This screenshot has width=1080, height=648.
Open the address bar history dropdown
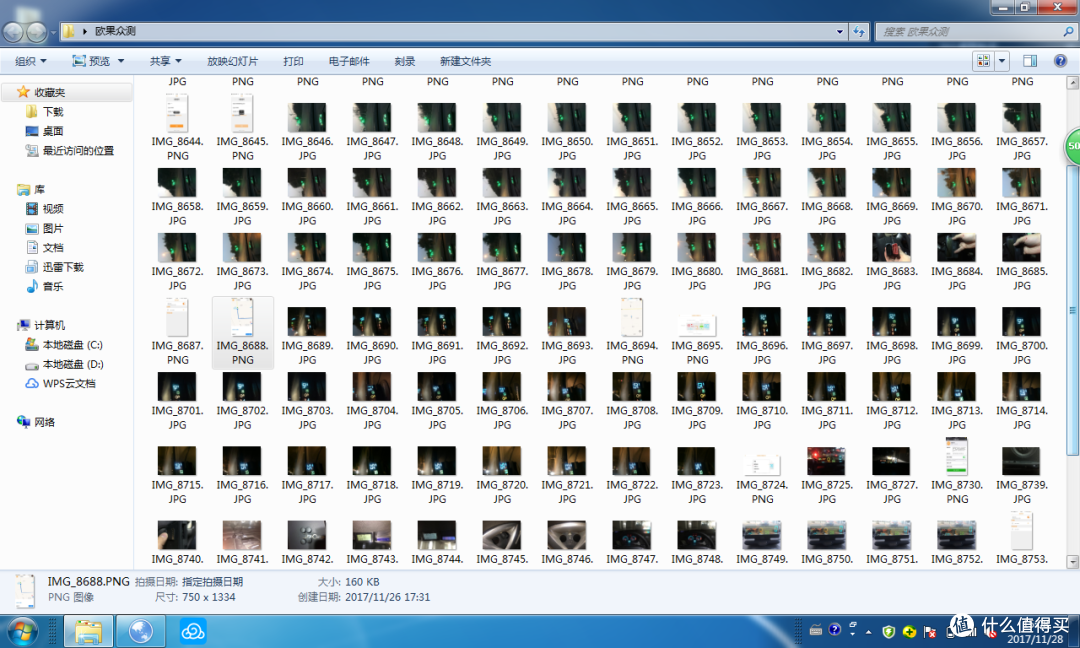(x=839, y=32)
